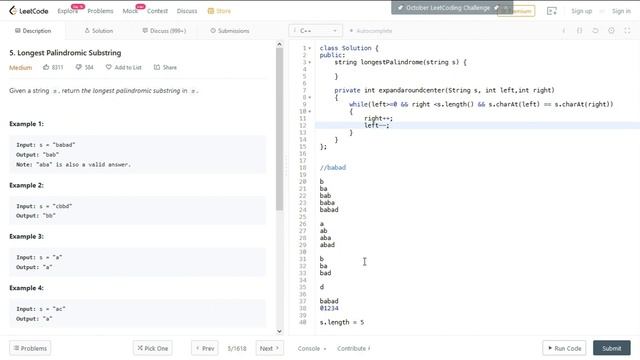
Task: Click the Medium difficulty label
Action: (20, 67)
